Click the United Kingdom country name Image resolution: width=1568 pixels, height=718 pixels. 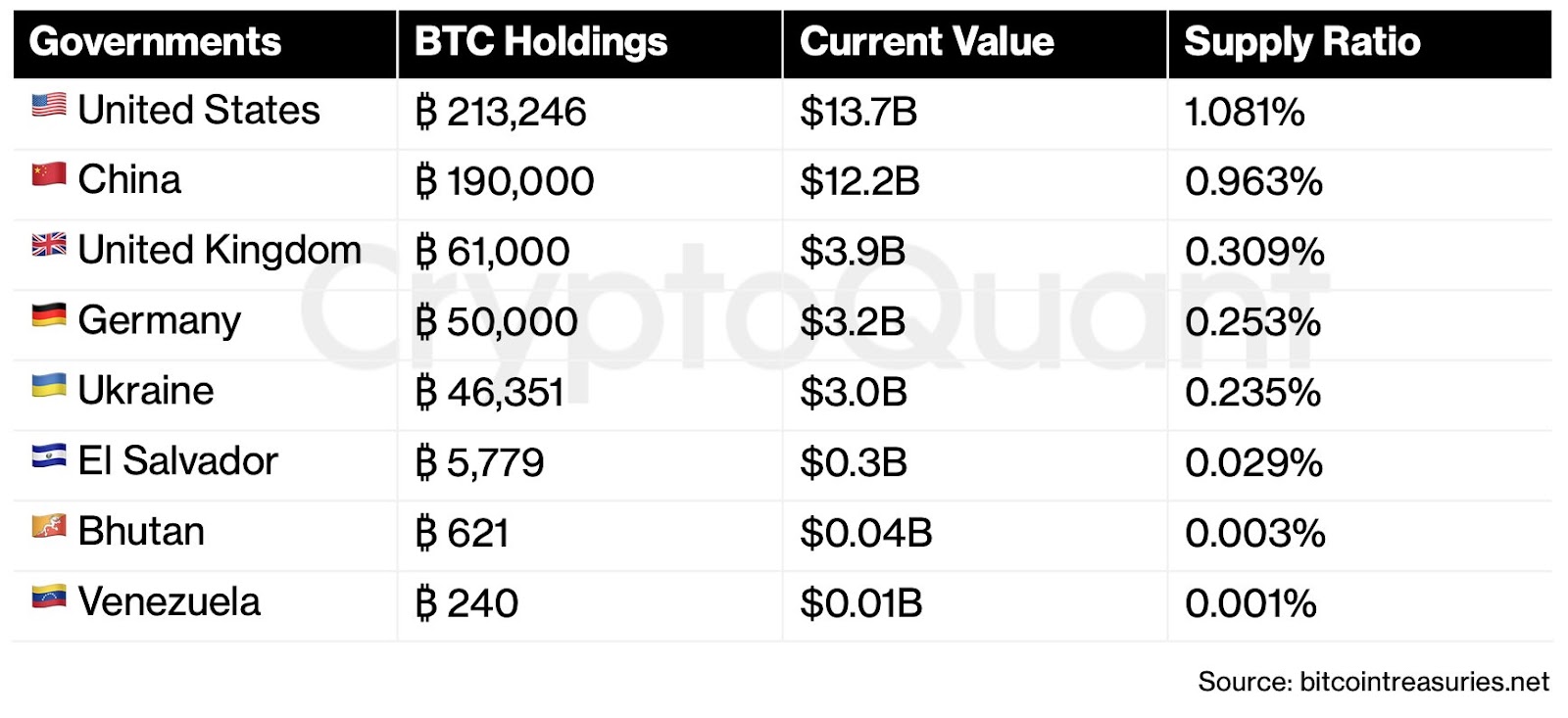click(x=220, y=251)
